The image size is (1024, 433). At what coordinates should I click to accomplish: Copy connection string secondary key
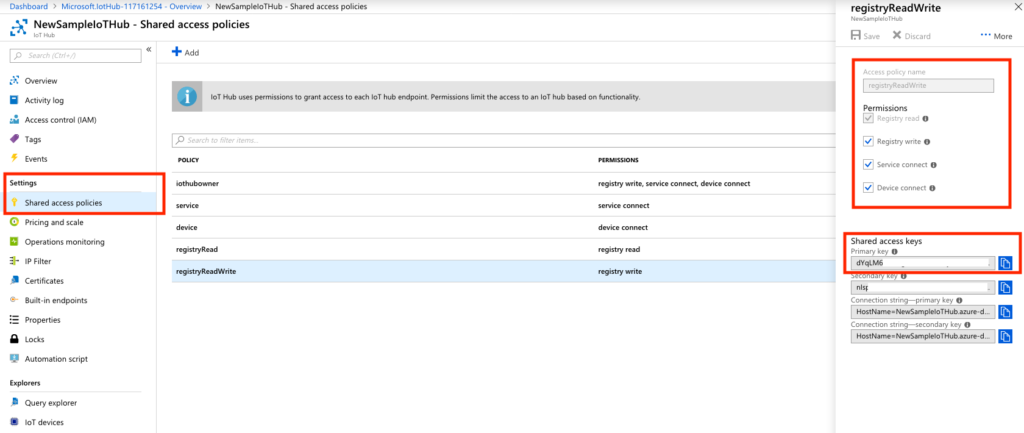click(1006, 336)
